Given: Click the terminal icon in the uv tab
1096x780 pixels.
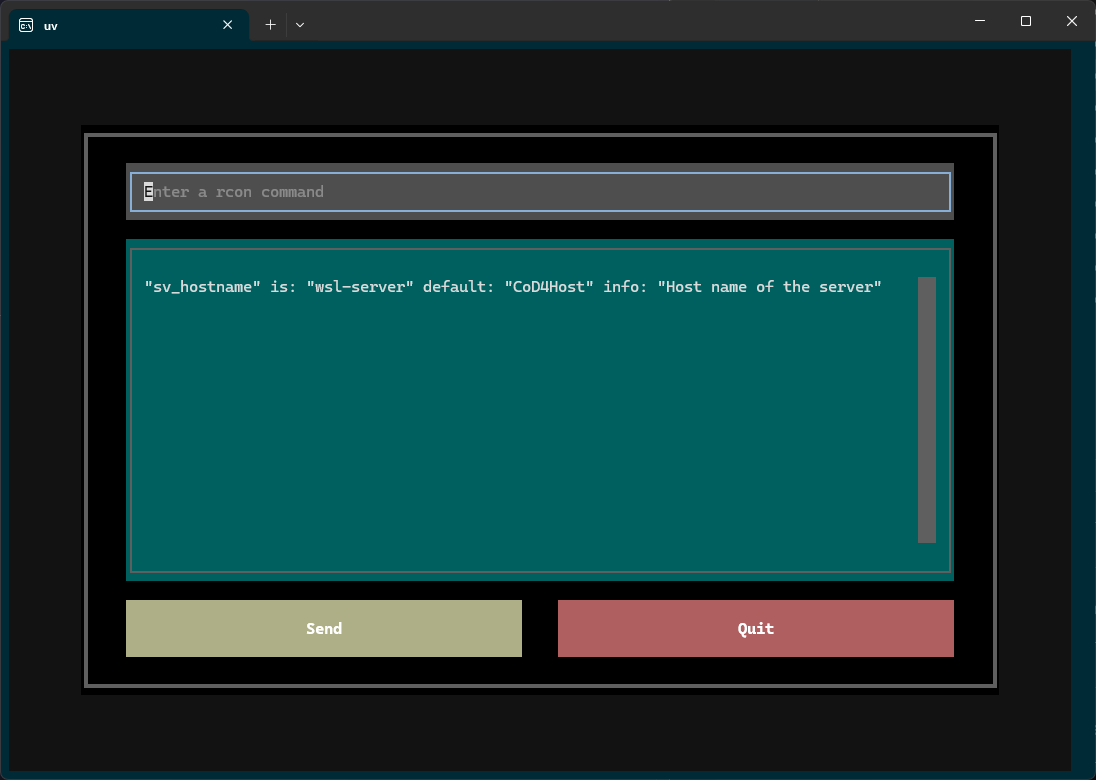Looking at the screenshot, I should (x=26, y=25).
